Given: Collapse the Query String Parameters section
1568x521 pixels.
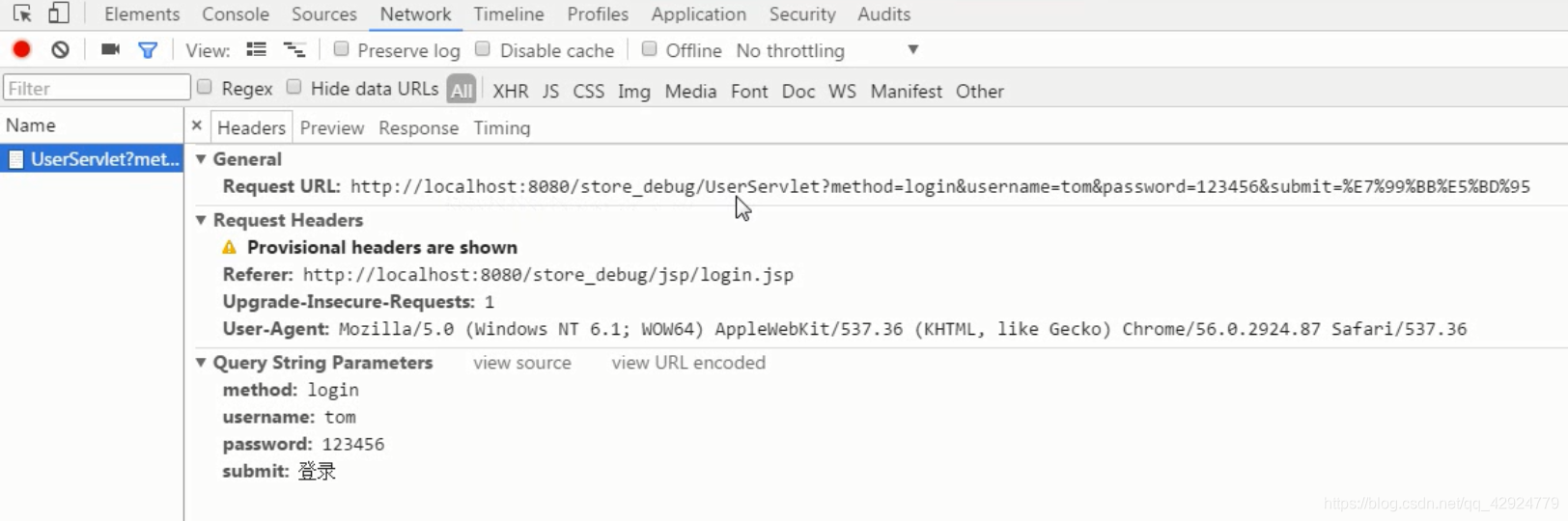Looking at the screenshot, I should tap(201, 363).
